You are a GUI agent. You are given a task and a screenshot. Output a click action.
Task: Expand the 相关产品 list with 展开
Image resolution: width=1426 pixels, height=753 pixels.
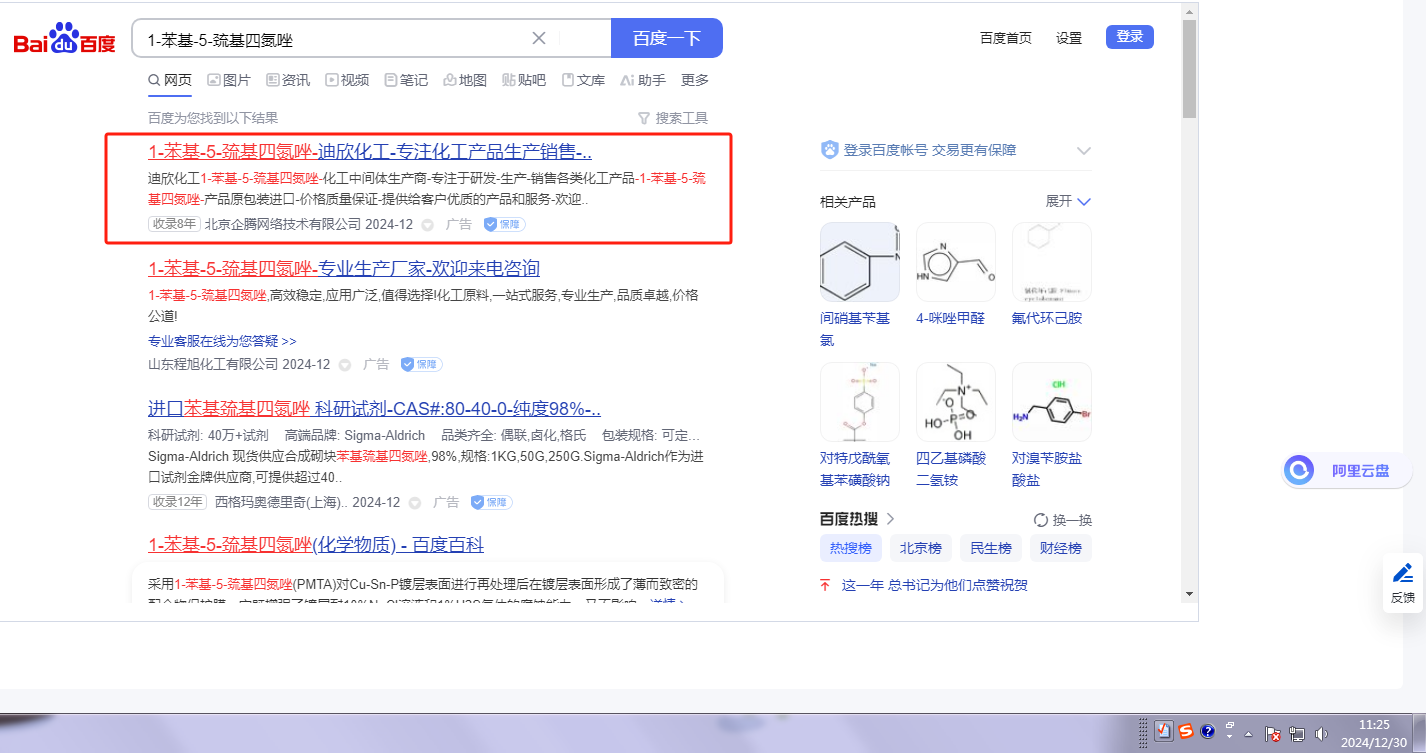tap(1068, 201)
